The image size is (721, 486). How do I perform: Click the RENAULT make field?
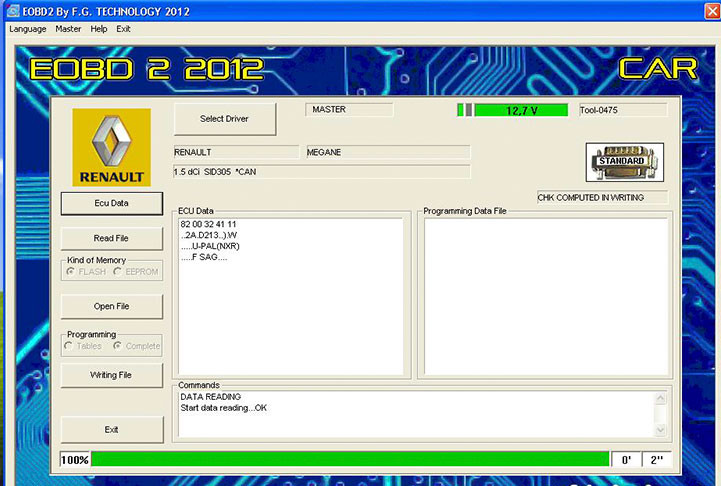tap(236, 152)
